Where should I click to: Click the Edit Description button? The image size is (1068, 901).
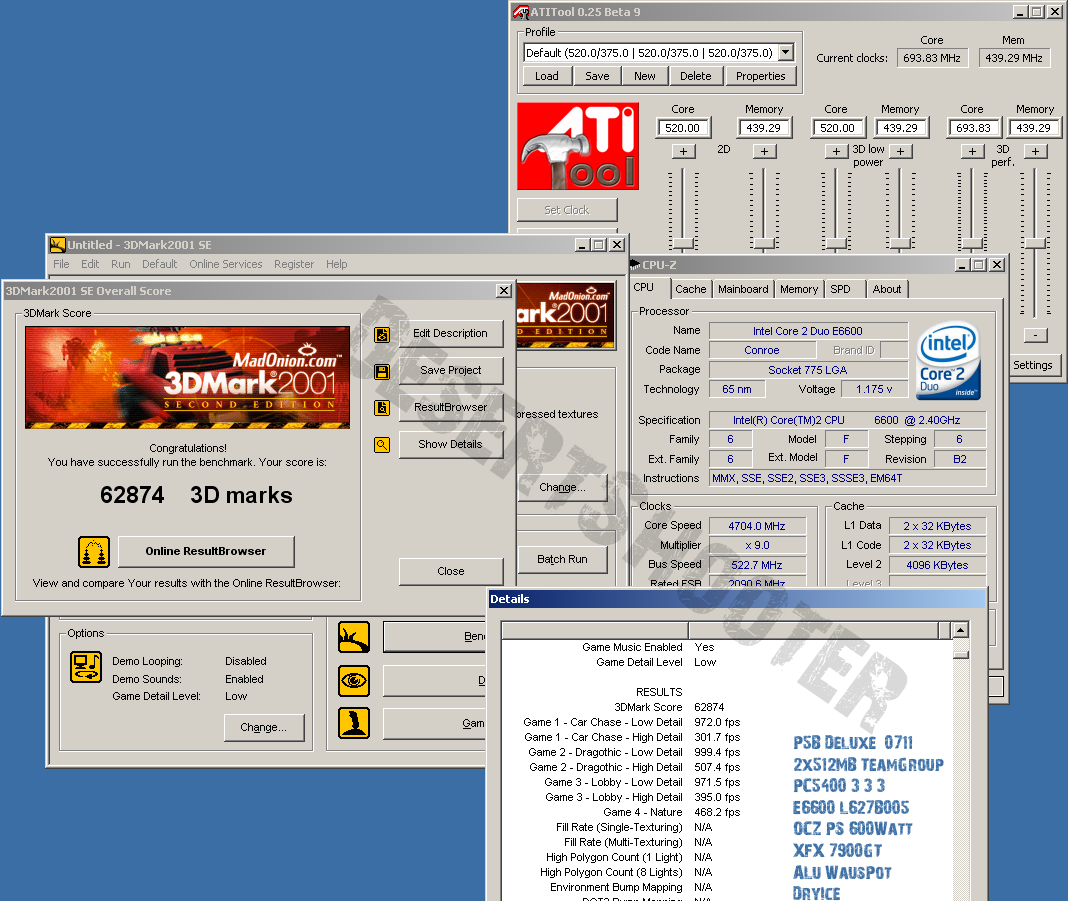click(x=450, y=333)
